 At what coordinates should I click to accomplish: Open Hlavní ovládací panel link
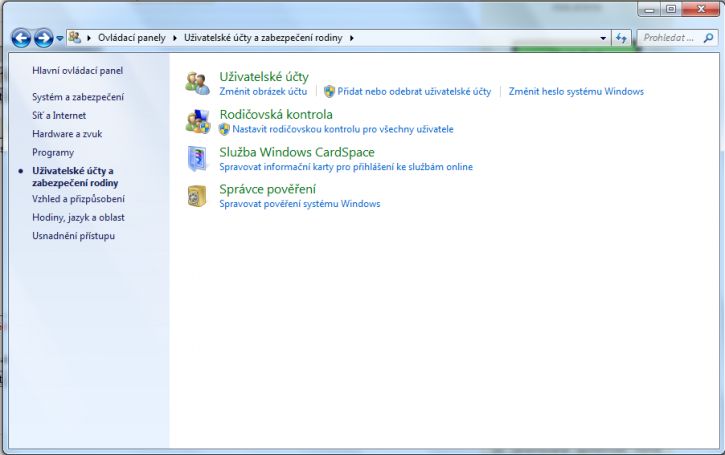78,71
